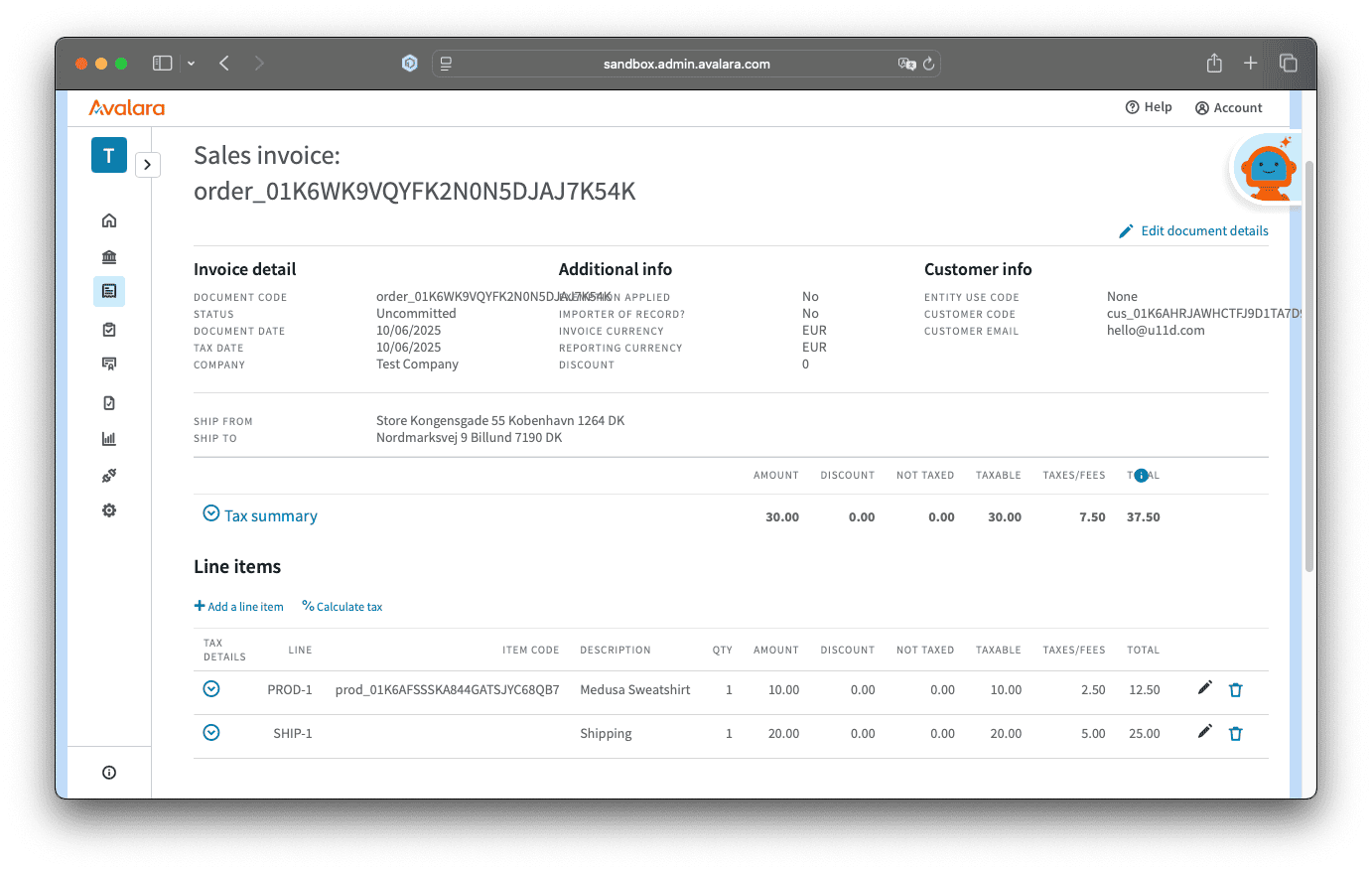
Task: Open the Help menu
Action: point(1149,107)
